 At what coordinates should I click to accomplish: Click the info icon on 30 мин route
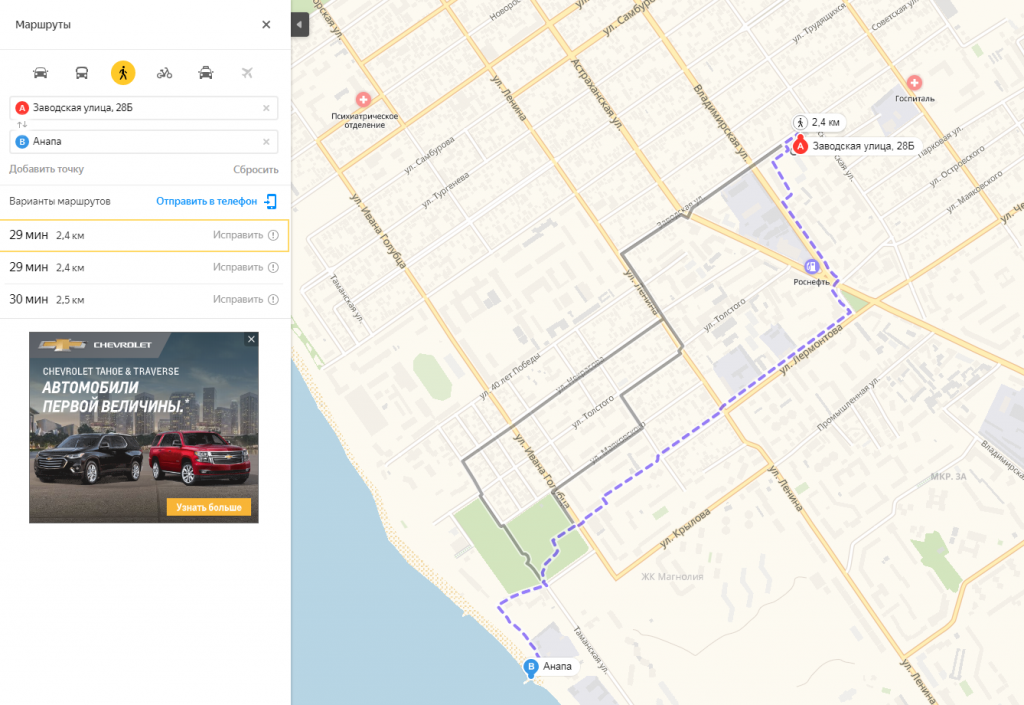[274, 299]
